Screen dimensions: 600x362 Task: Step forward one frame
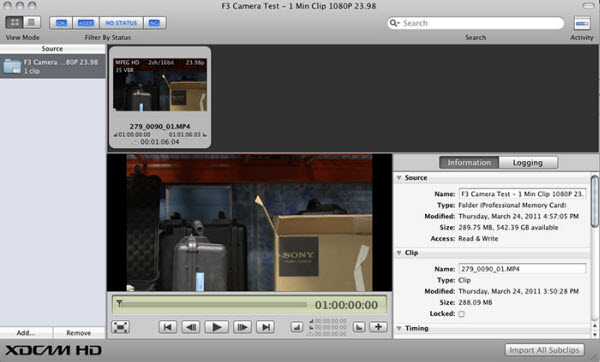tap(243, 327)
